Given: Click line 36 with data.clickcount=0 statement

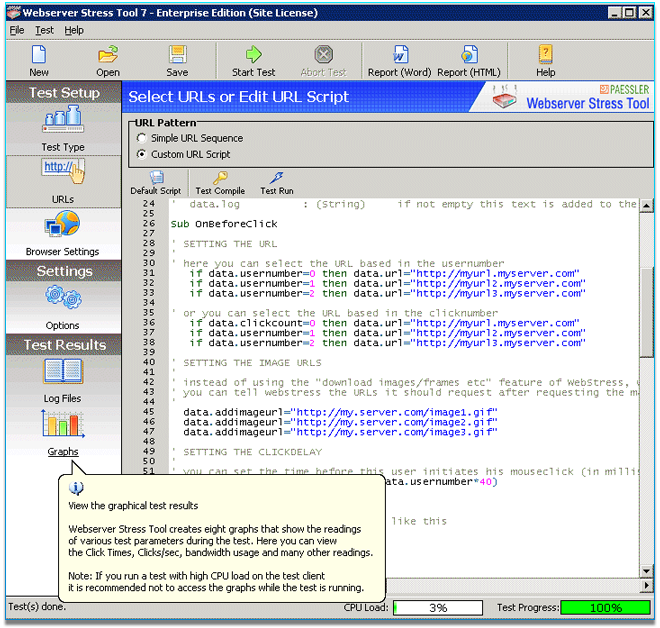Looking at the screenshot, I should tap(384, 323).
